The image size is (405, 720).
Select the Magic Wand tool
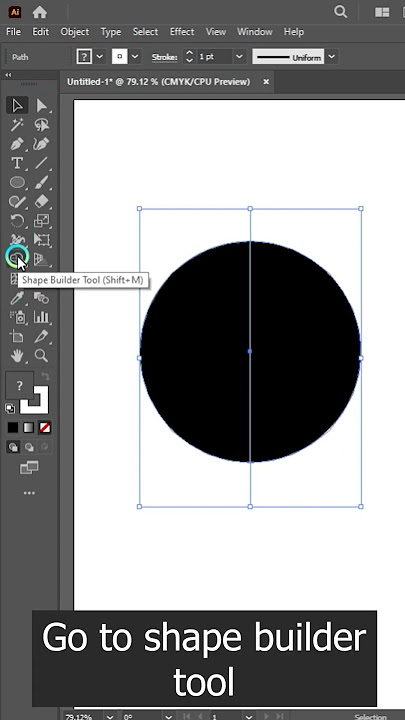[17, 125]
